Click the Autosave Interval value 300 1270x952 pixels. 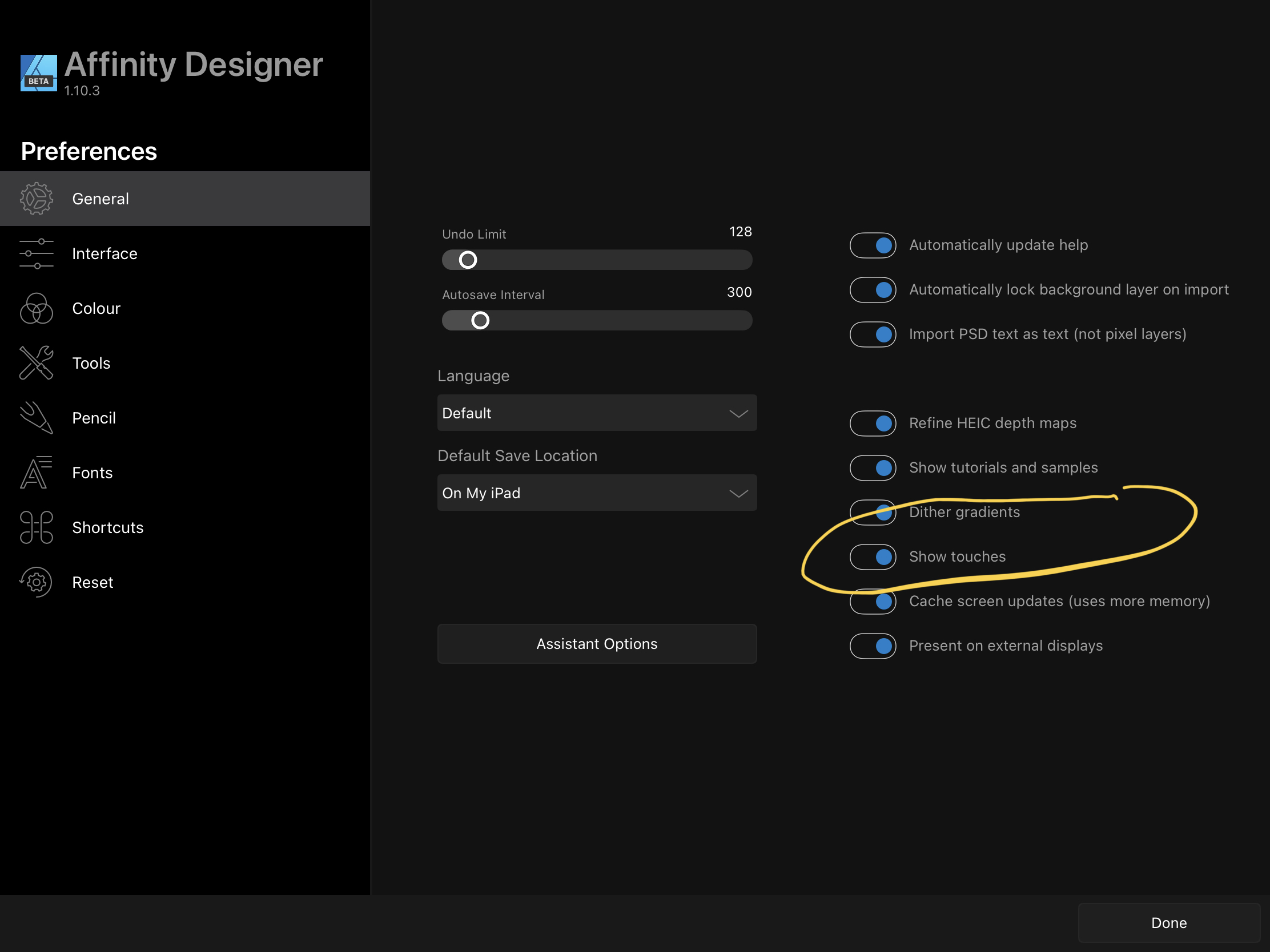point(739,292)
